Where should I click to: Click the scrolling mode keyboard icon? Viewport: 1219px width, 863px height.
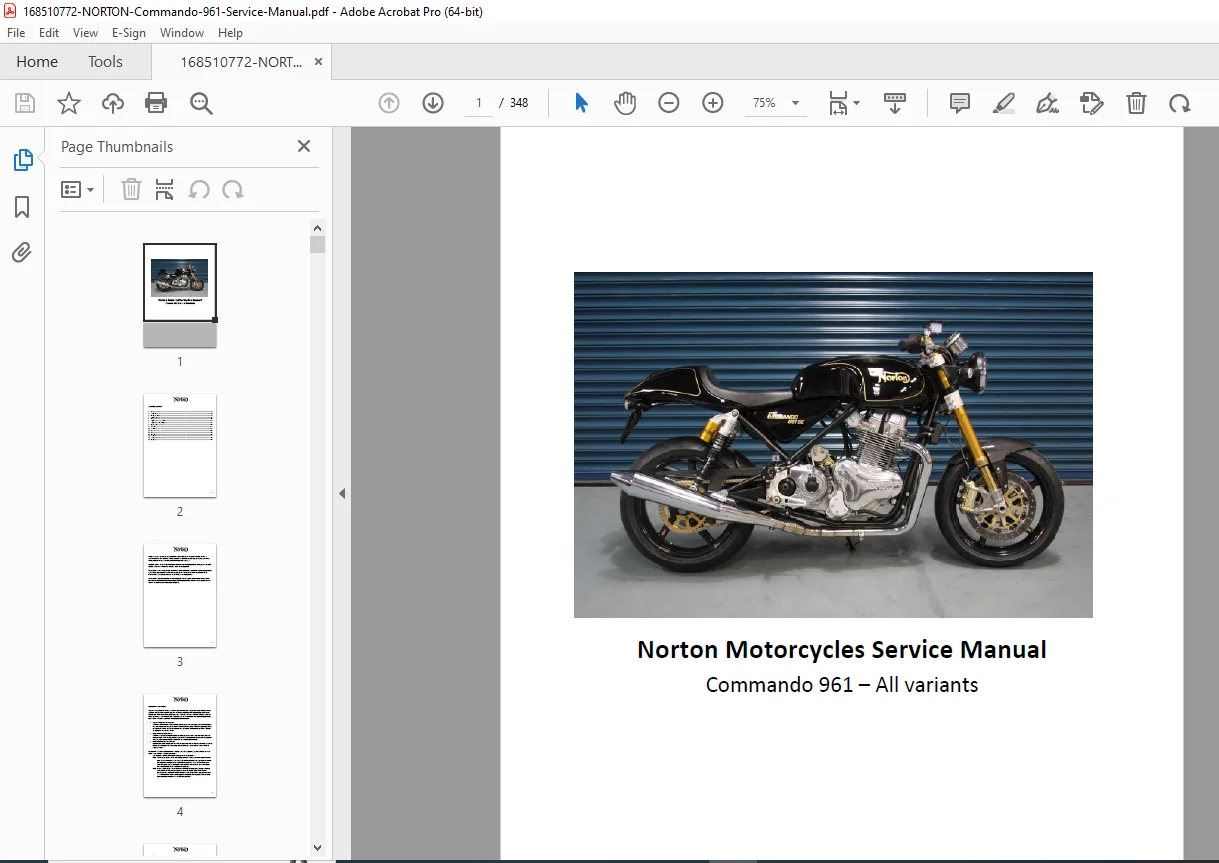click(895, 103)
